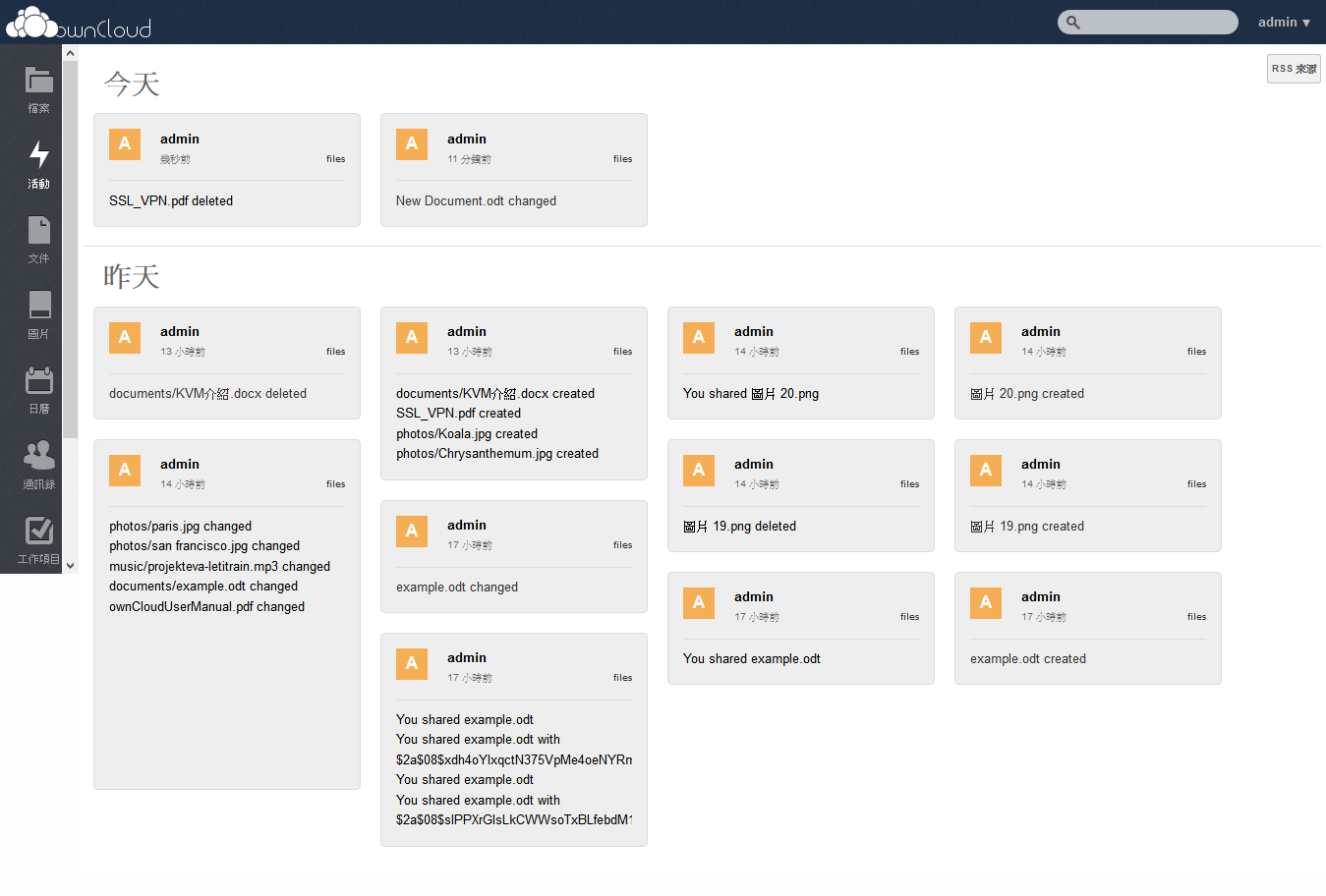Open SSL_VPN.pdf created entry

[x=458, y=414]
